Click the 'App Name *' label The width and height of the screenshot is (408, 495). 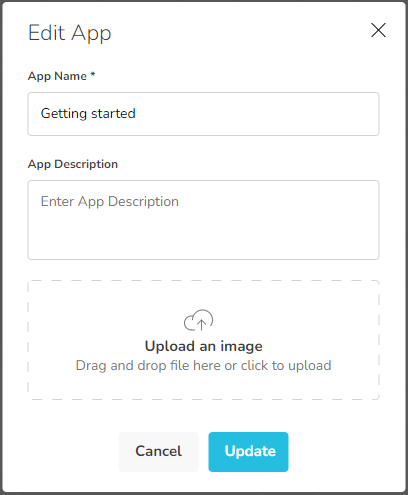coord(62,76)
